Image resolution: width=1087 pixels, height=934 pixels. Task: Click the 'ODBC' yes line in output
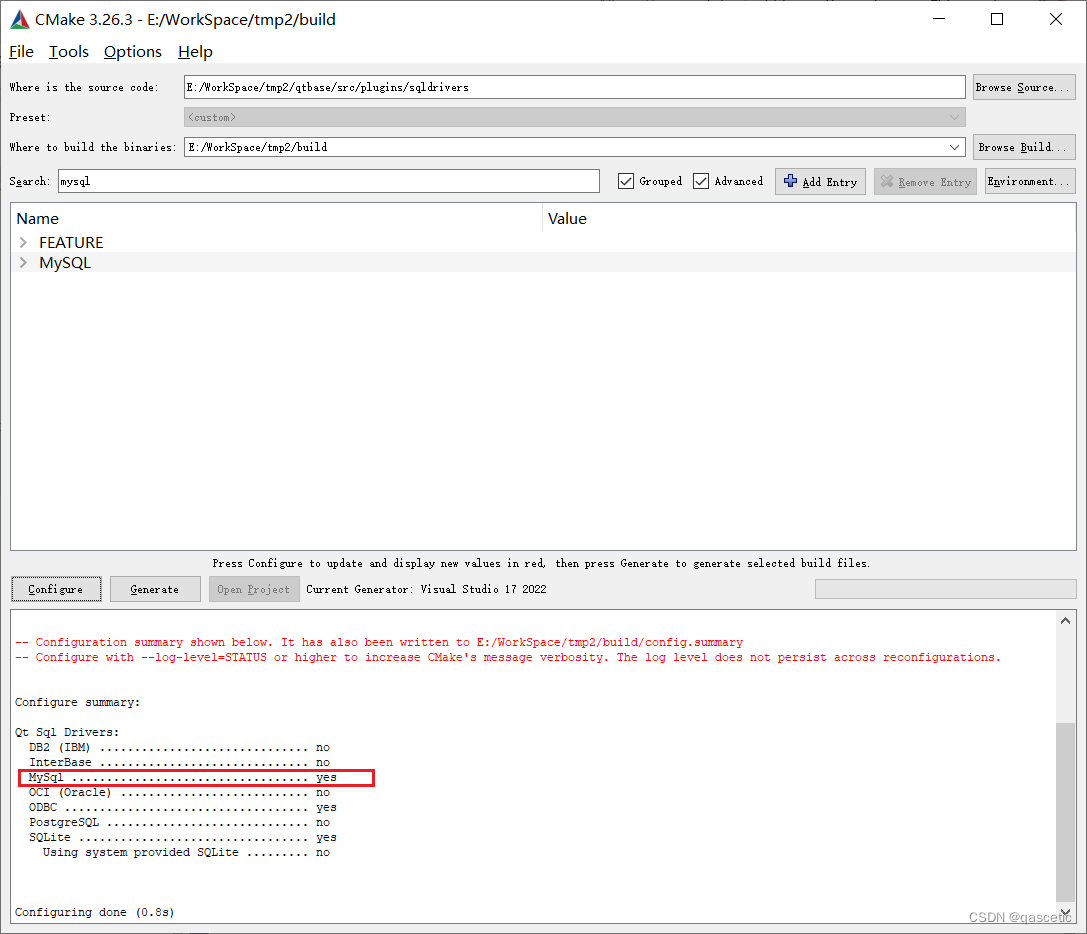click(x=182, y=807)
